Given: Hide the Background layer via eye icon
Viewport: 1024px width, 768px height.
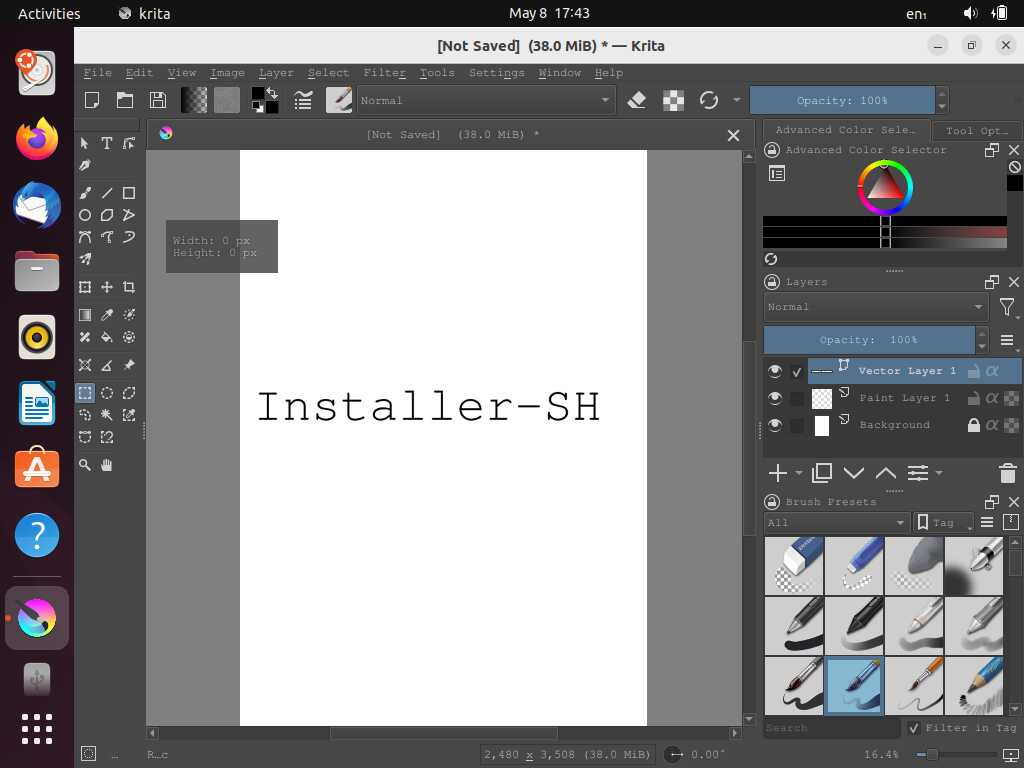Looking at the screenshot, I should [x=775, y=425].
